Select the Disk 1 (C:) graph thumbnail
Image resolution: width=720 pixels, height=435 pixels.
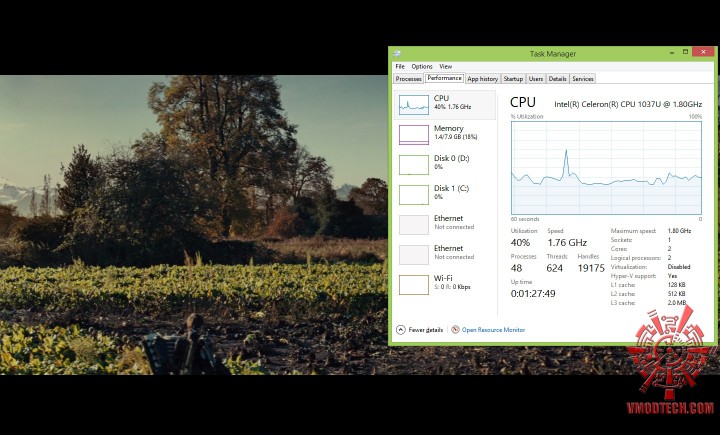tap(414, 195)
